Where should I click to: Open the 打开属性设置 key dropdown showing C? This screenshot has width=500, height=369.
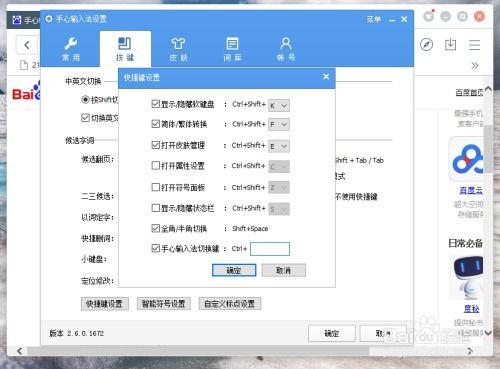(x=279, y=167)
